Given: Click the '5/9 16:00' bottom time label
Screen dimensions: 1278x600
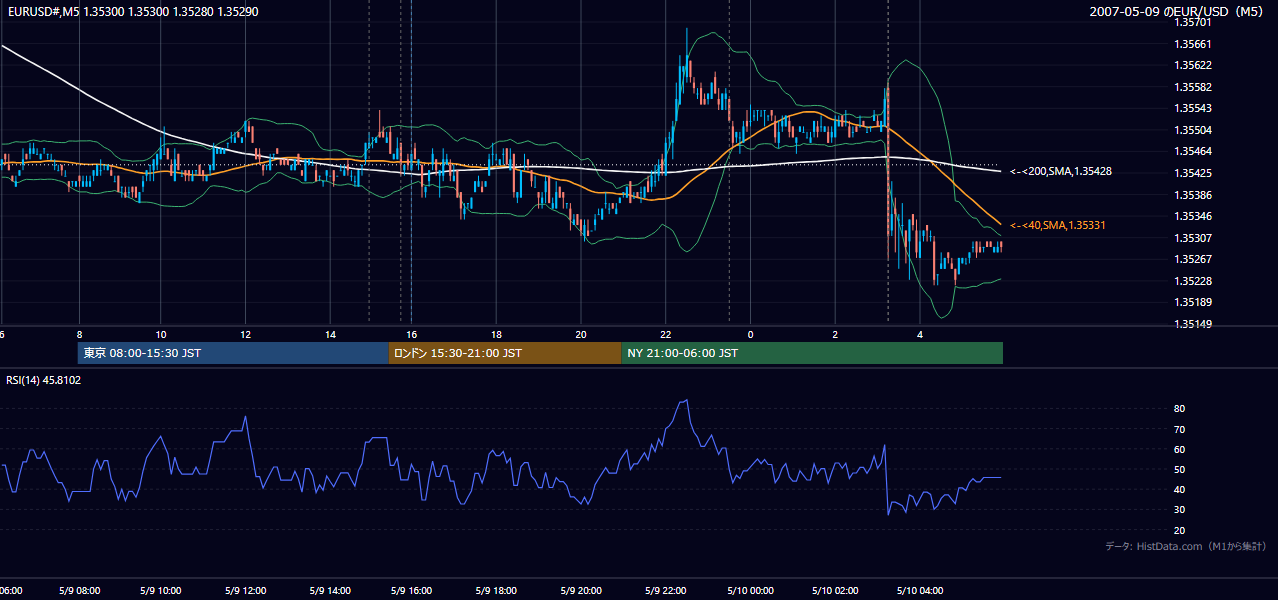Looking at the screenshot, I should pos(413,591).
